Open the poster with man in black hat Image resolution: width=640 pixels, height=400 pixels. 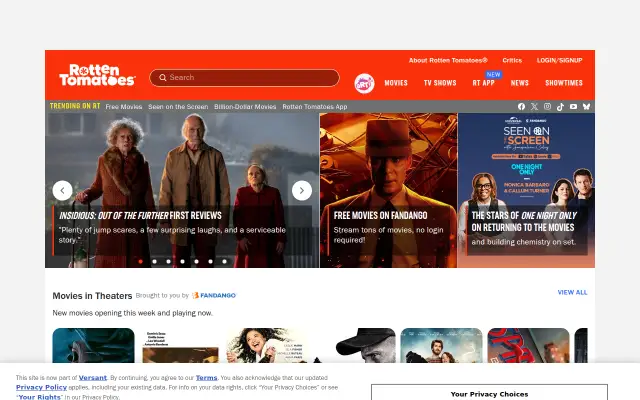(354, 345)
